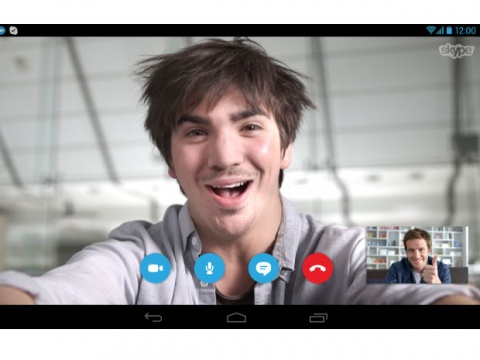Open the chat message bubble
The height and width of the screenshot is (360, 480).
coord(263,268)
